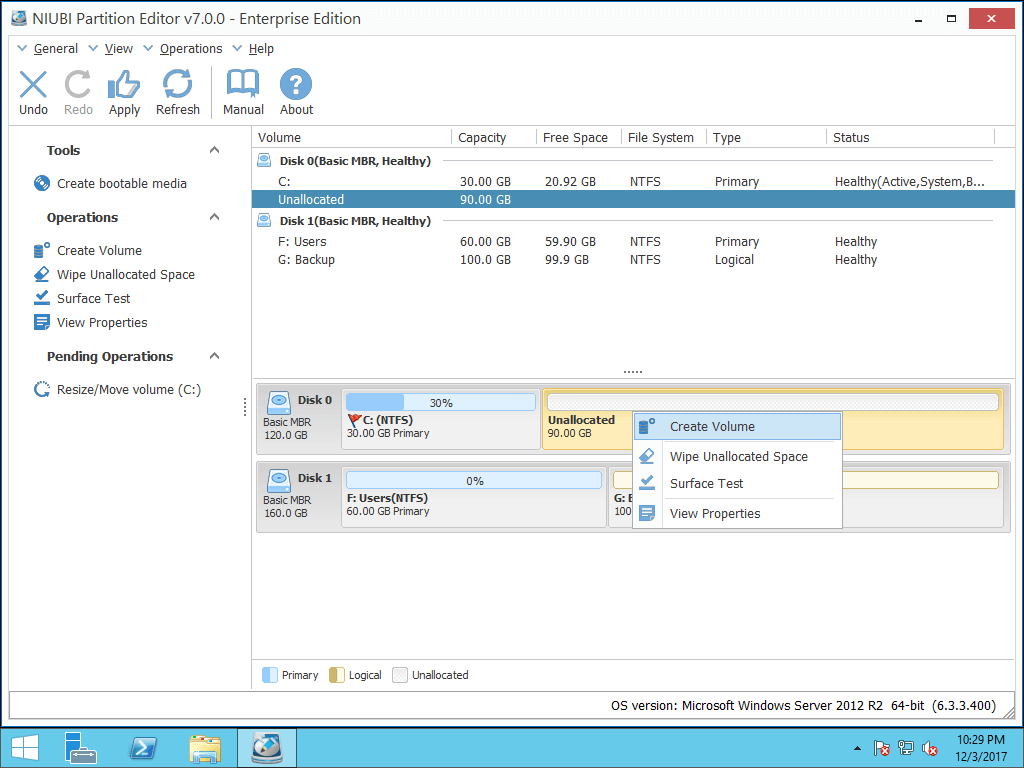
Task: Click context menu Surface Test check icon
Action: [647, 483]
